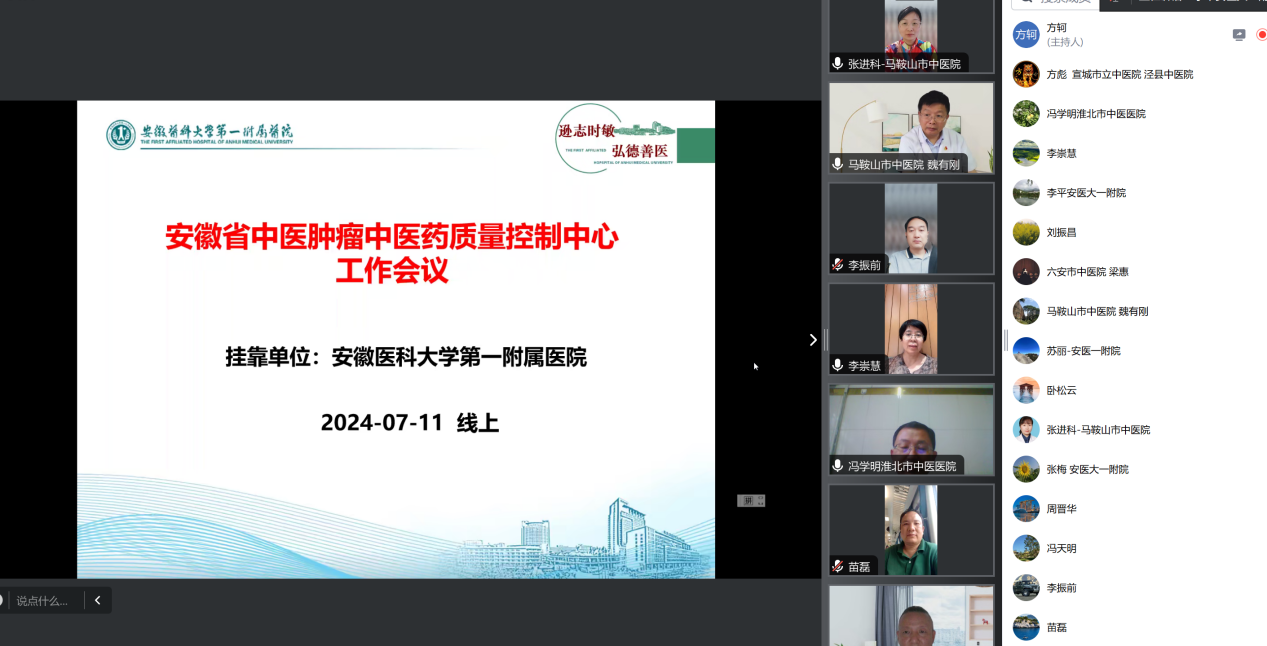1267x646 pixels.
Task: Click the microphone icon on 李崇慧's video tile
Action: [838, 366]
